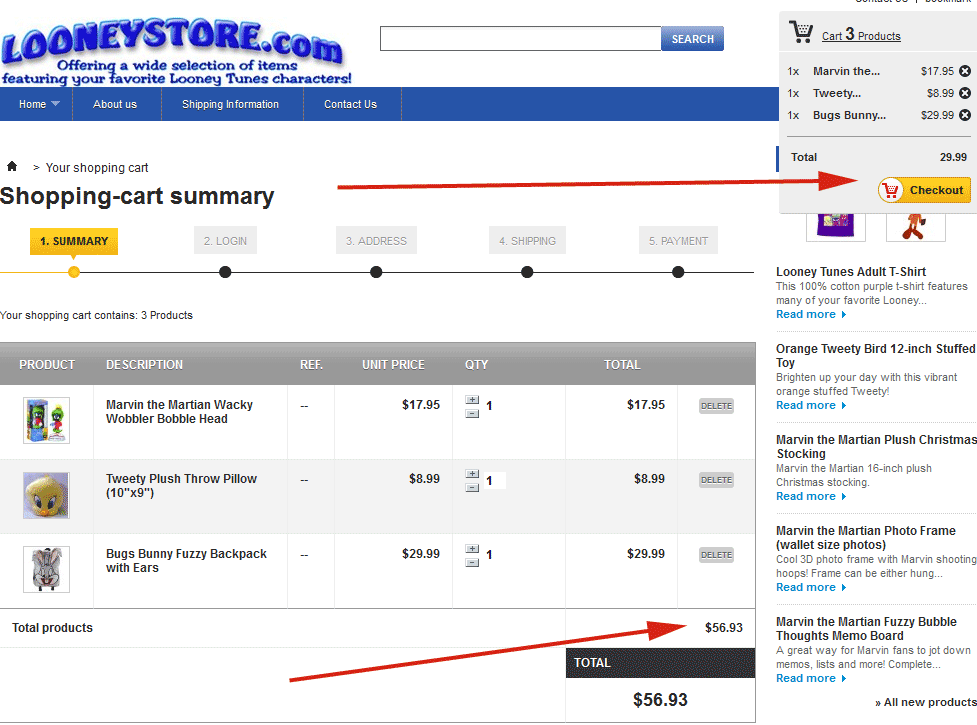The width and height of the screenshot is (977, 725).
Task: Remove Bugs Bunny... from the mini cart
Action: [x=965, y=115]
